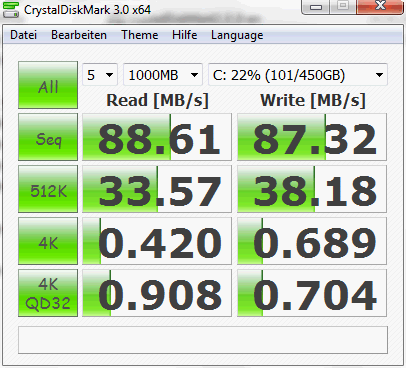
Task: Select the Seq read value 88.61
Action: tap(157, 137)
